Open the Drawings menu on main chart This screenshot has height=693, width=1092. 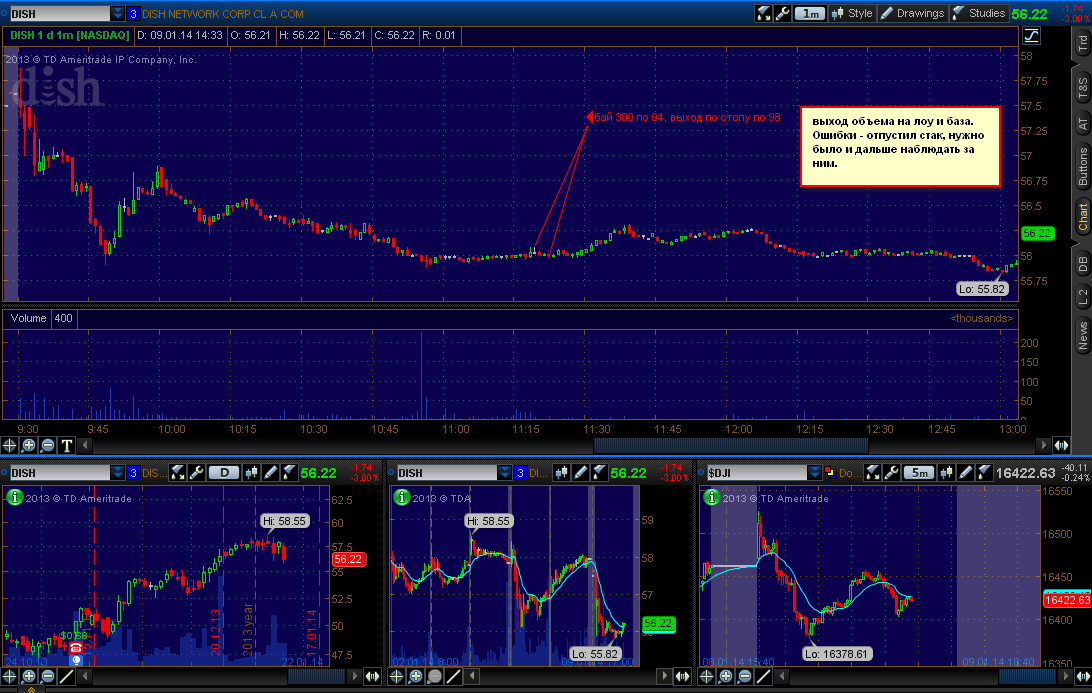[x=912, y=13]
